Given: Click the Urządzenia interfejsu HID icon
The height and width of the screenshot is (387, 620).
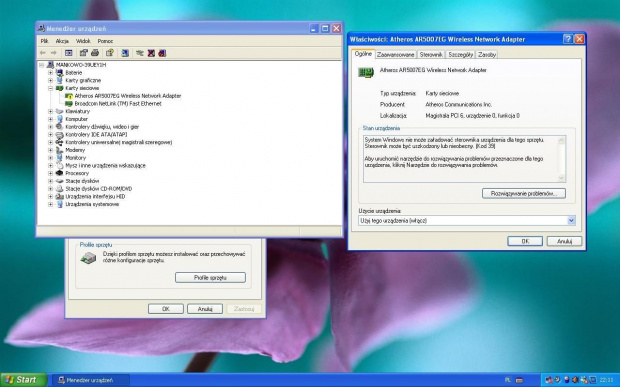Looking at the screenshot, I should coord(59,196).
